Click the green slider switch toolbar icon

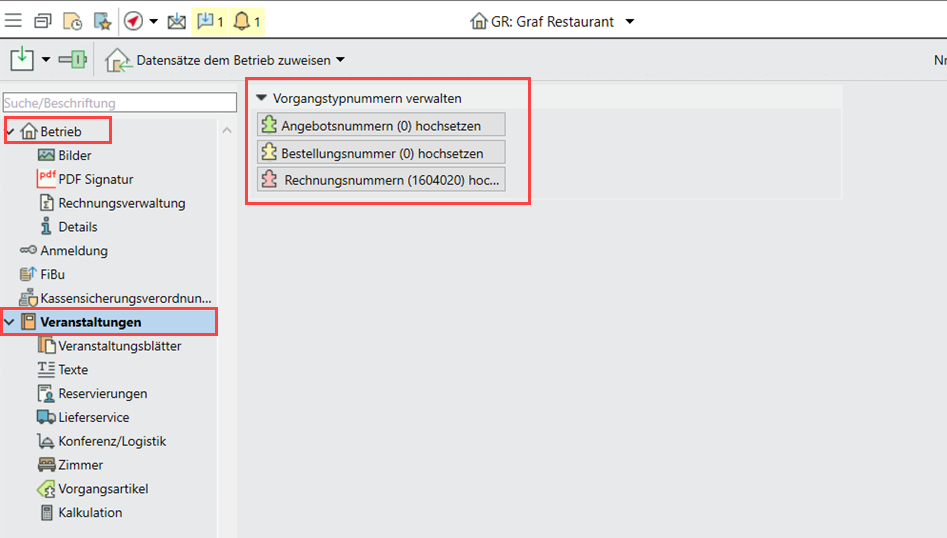point(72,60)
